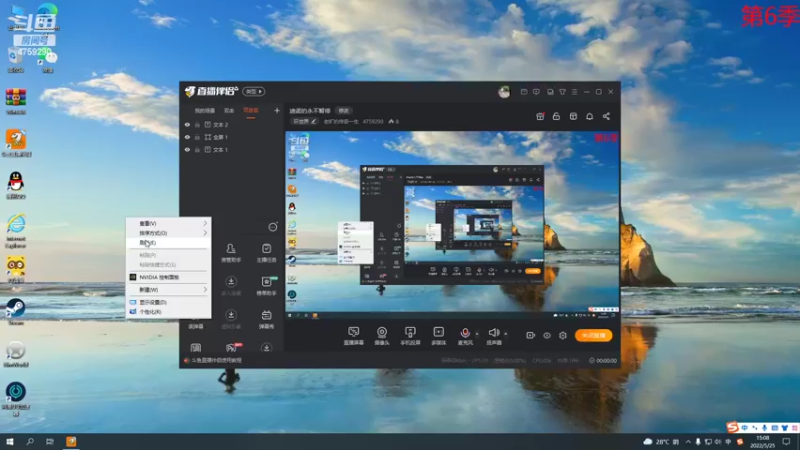Lock the 全屏 1 layer
The height and width of the screenshot is (450, 800).
197,137
